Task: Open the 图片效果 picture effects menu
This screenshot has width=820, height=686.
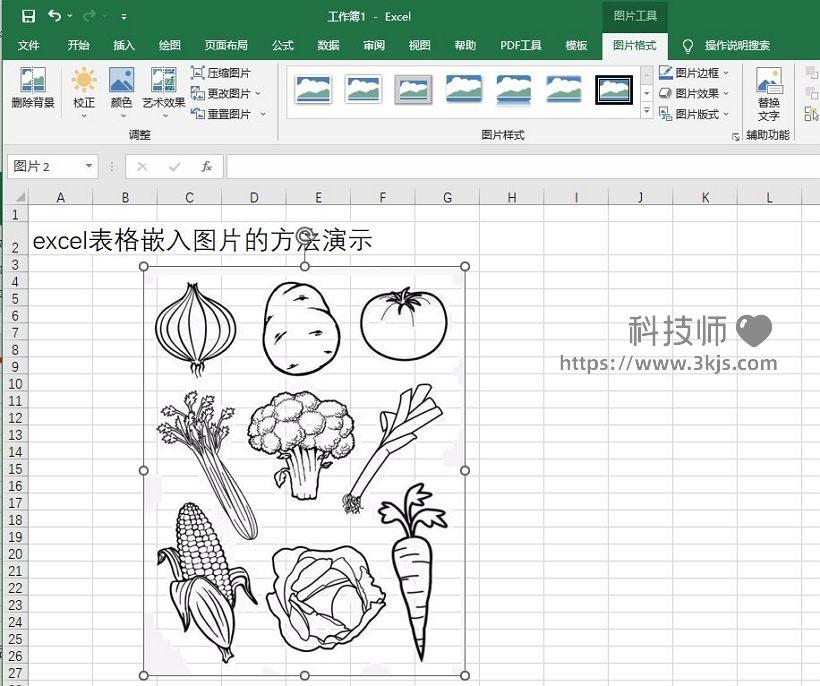Action: coord(693,94)
